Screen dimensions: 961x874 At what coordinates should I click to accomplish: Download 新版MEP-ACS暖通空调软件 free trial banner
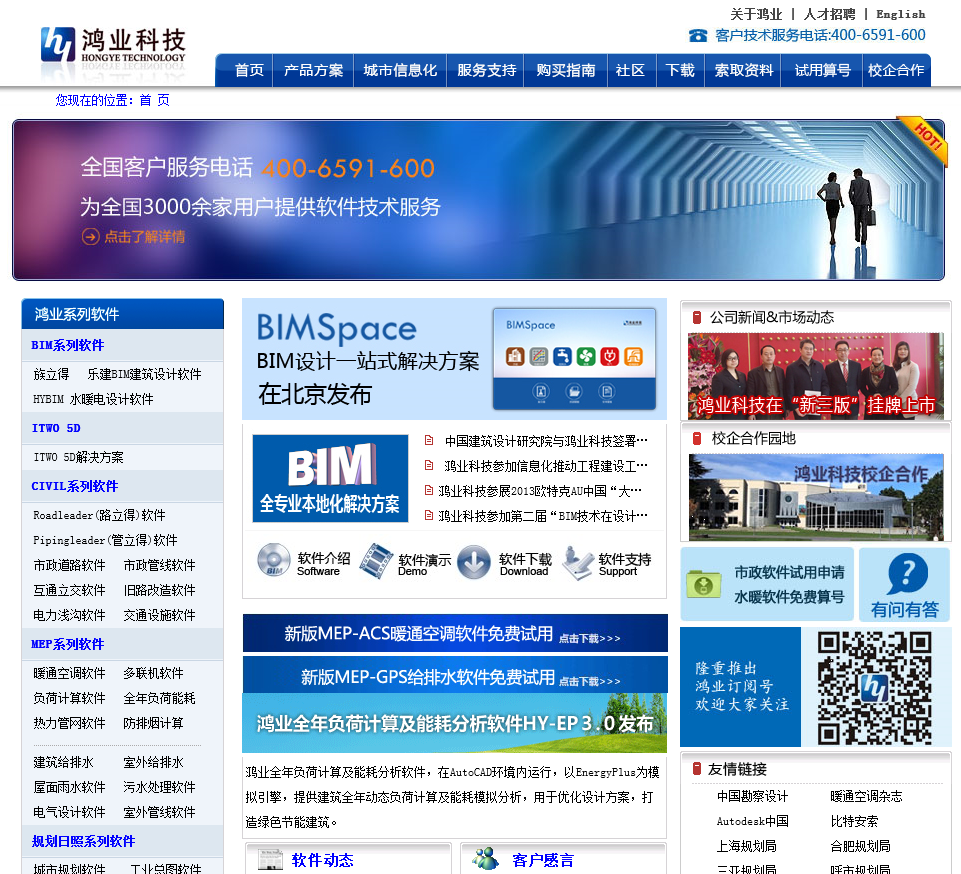tap(455, 633)
